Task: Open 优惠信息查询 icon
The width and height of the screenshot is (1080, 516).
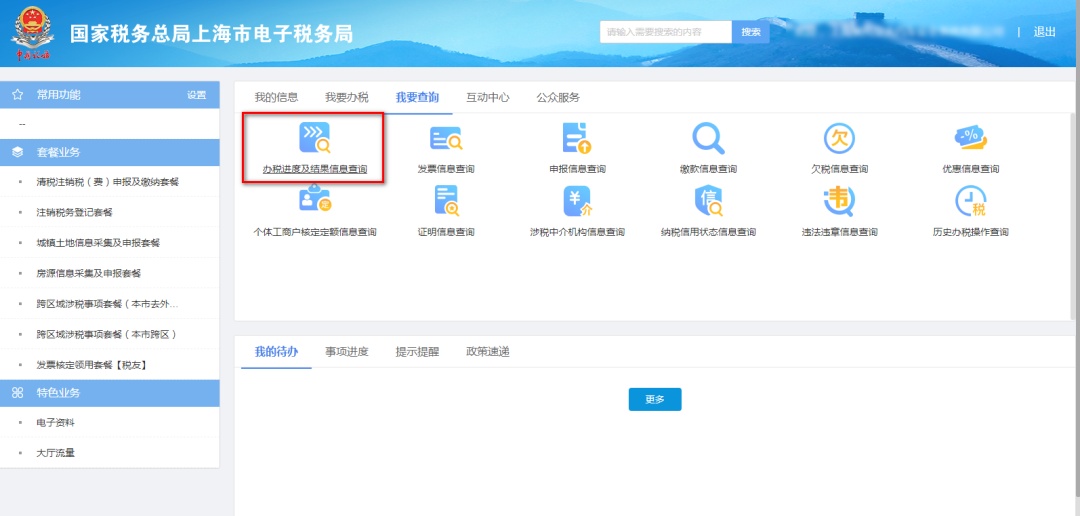Action: (970, 138)
